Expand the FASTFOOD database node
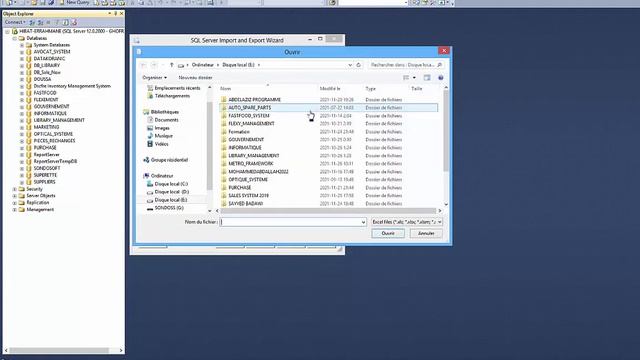 [22, 93]
